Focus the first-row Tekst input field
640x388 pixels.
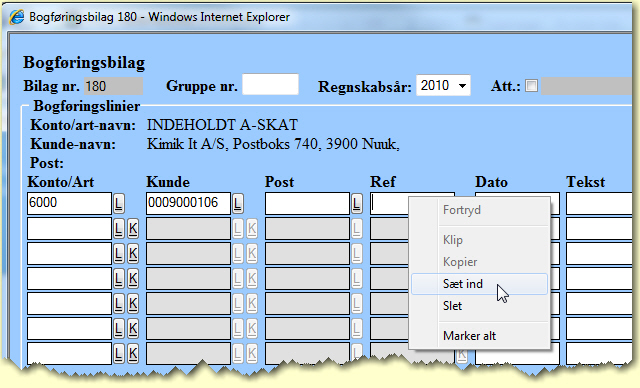pos(599,203)
